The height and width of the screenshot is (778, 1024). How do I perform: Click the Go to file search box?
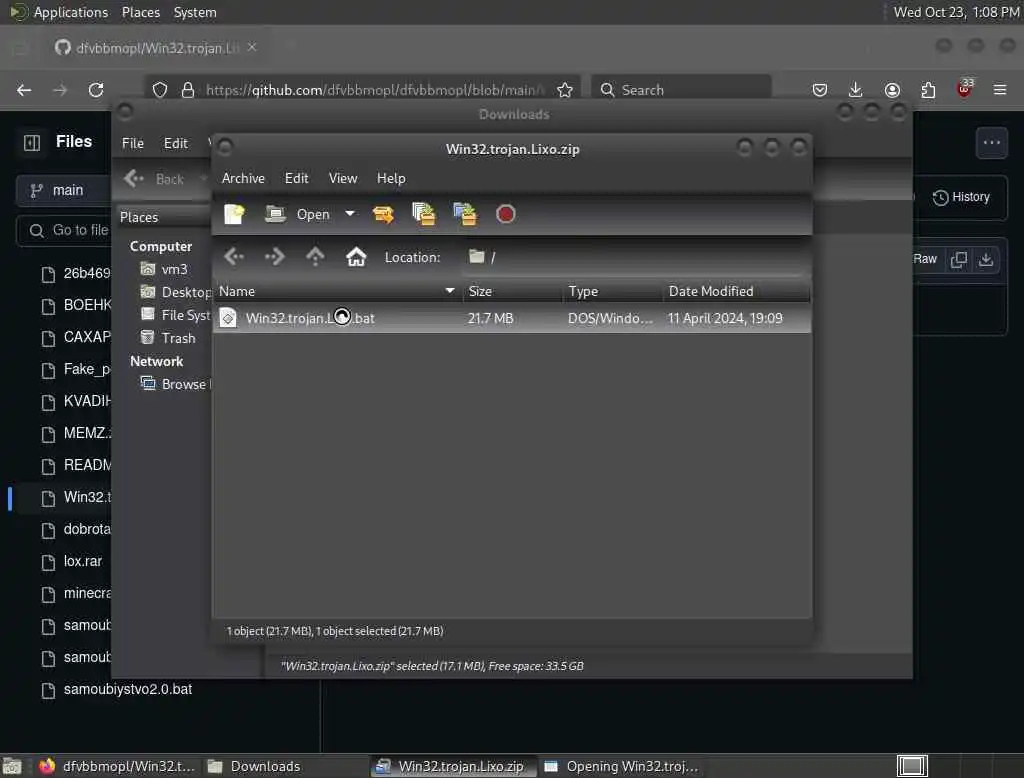click(x=64, y=231)
